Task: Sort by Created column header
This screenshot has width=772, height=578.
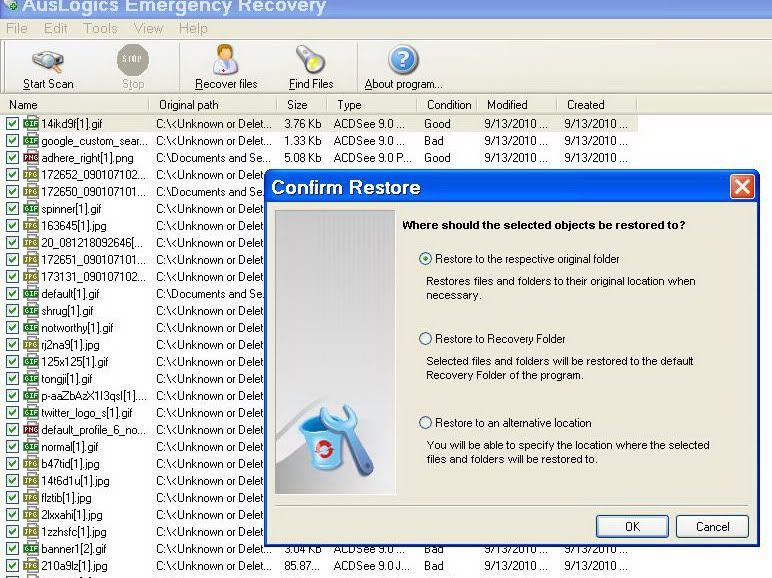Action: pos(597,105)
